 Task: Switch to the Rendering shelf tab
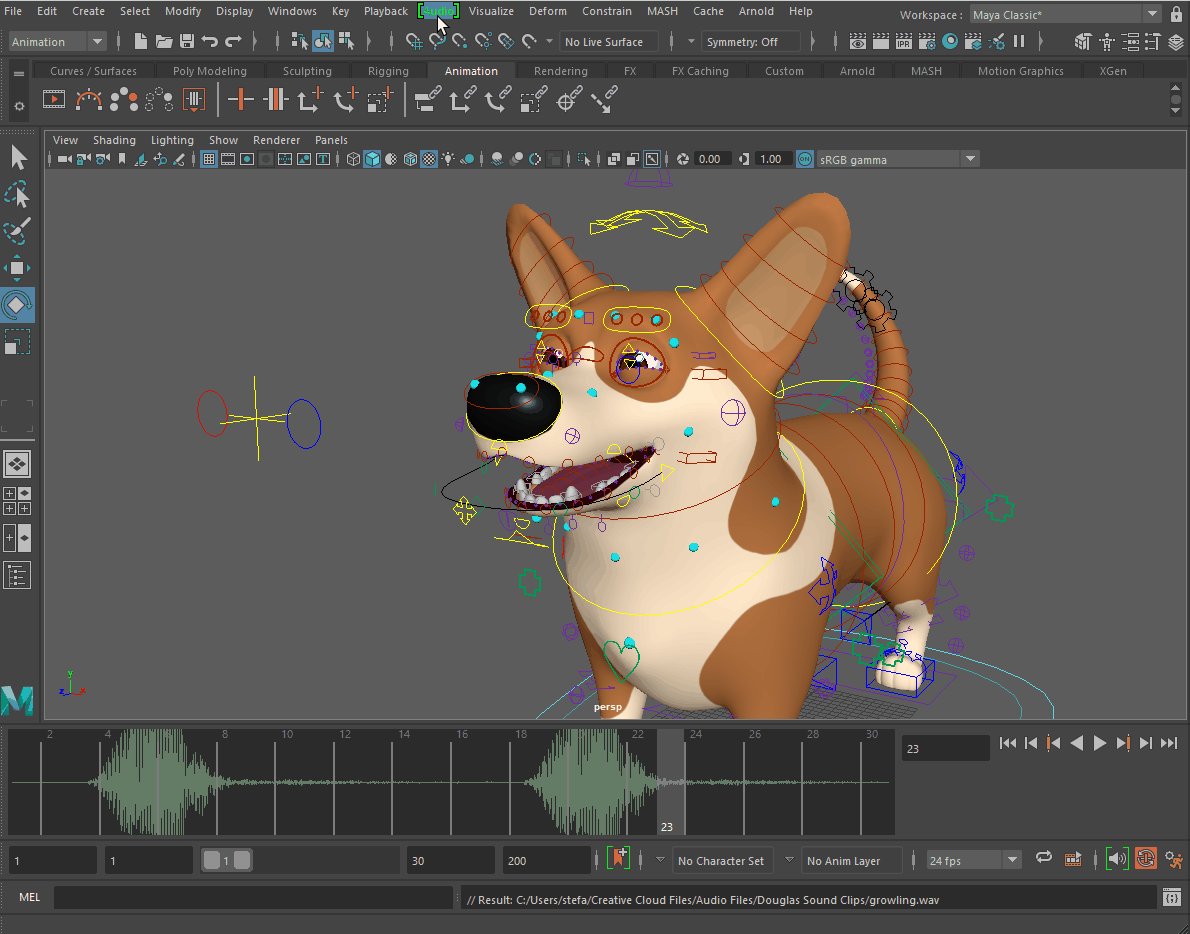pyautogui.click(x=560, y=70)
